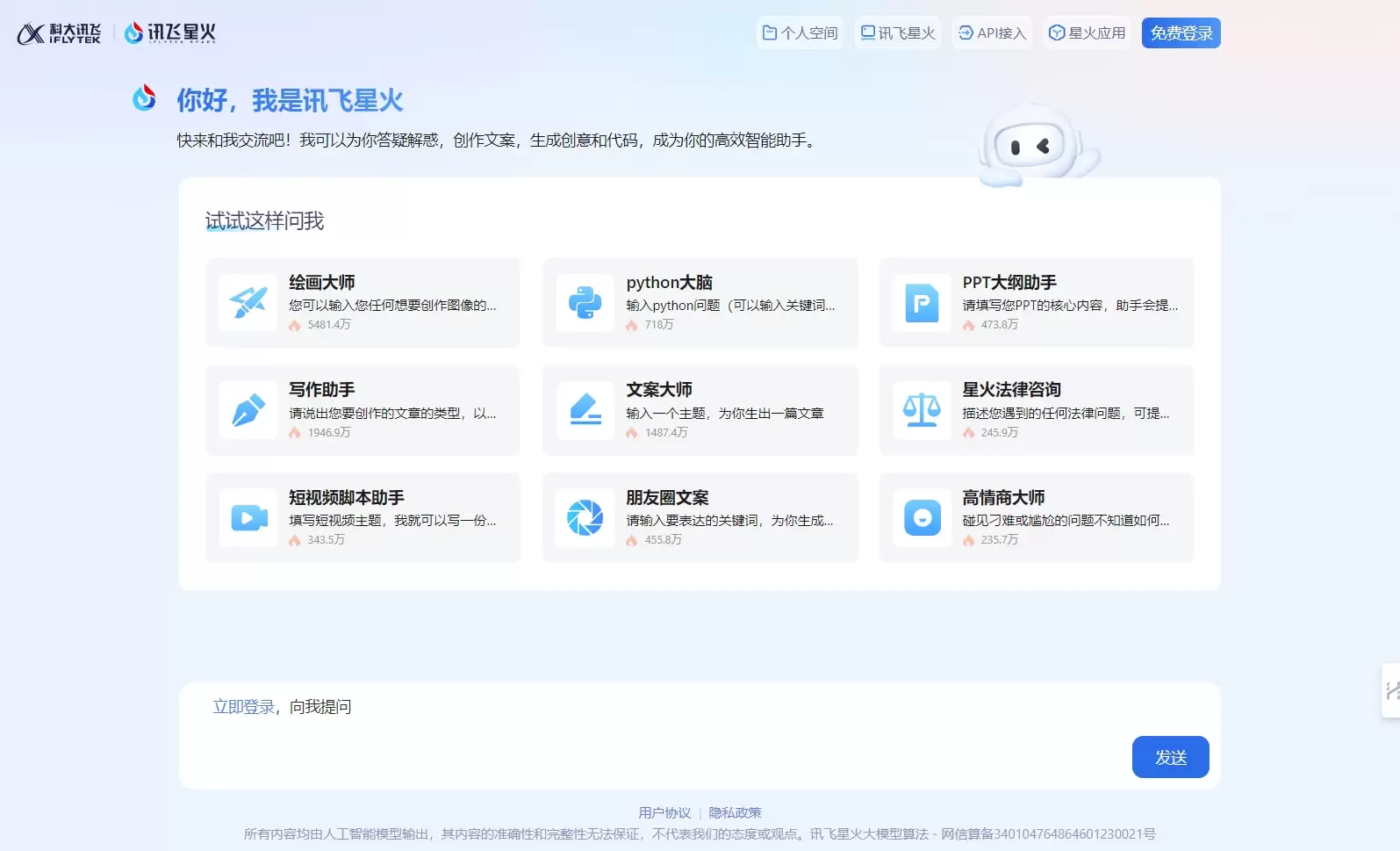The image size is (1400, 851).
Task: Open 星火应用 from the top navigation
Action: pos(1087,33)
